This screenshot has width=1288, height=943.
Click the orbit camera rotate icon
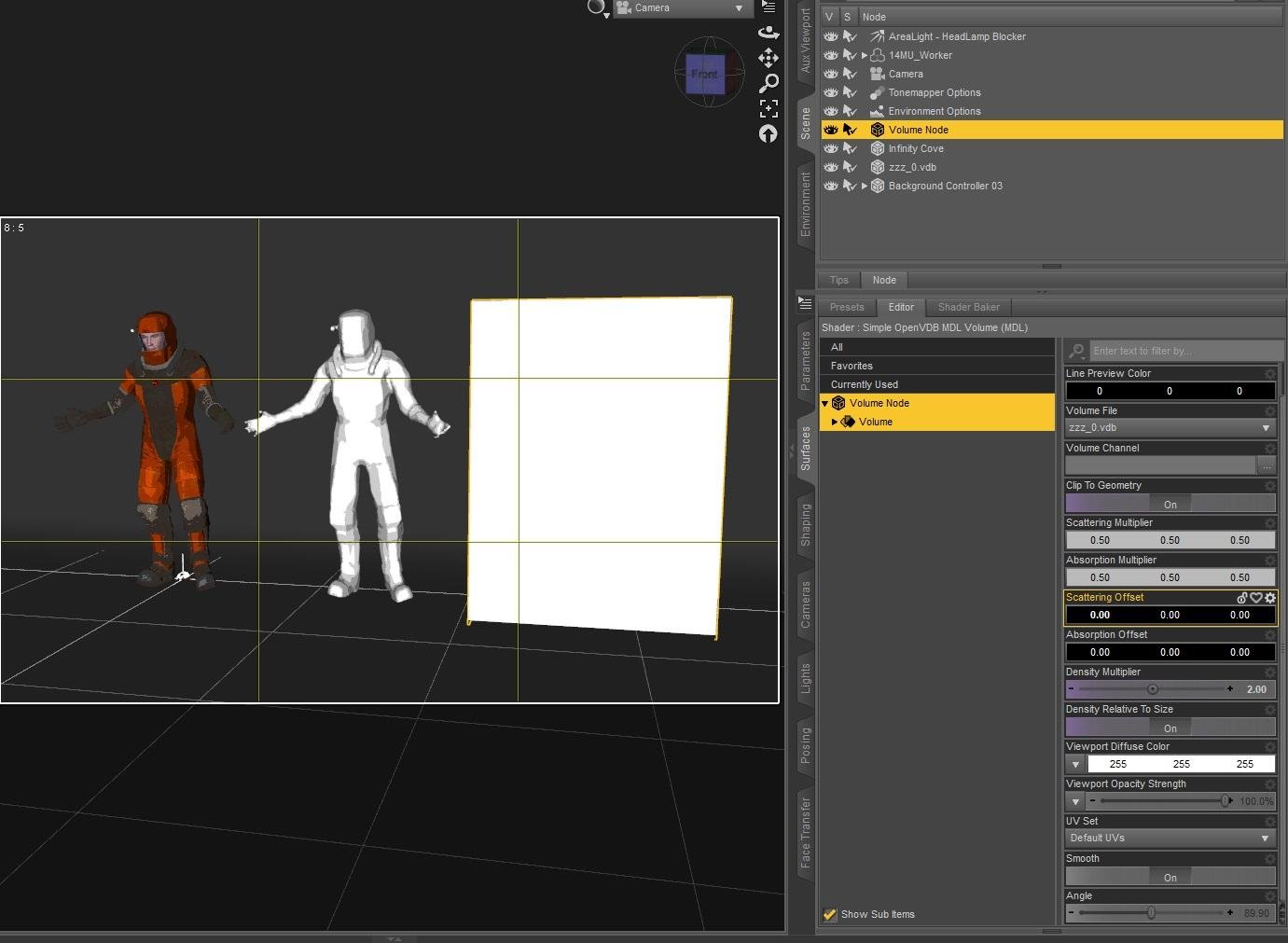(769, 33)
